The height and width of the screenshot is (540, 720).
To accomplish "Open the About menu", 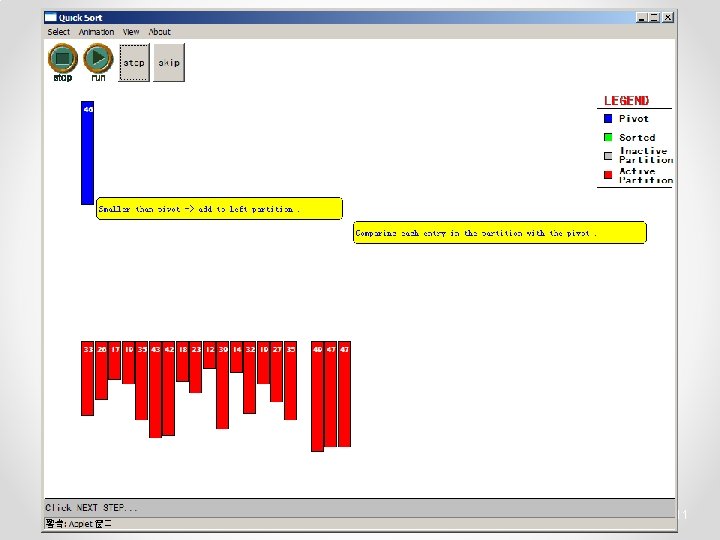I will (159, 32).
